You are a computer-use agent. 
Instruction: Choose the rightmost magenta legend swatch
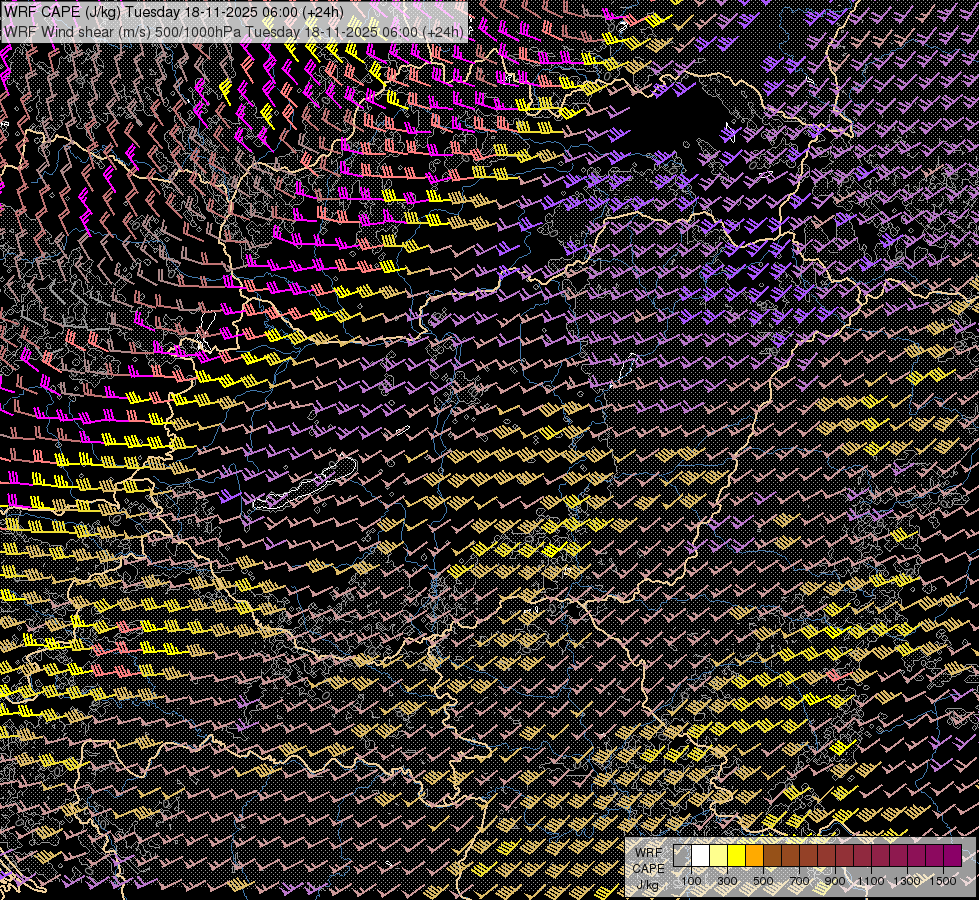pos(952,856)
